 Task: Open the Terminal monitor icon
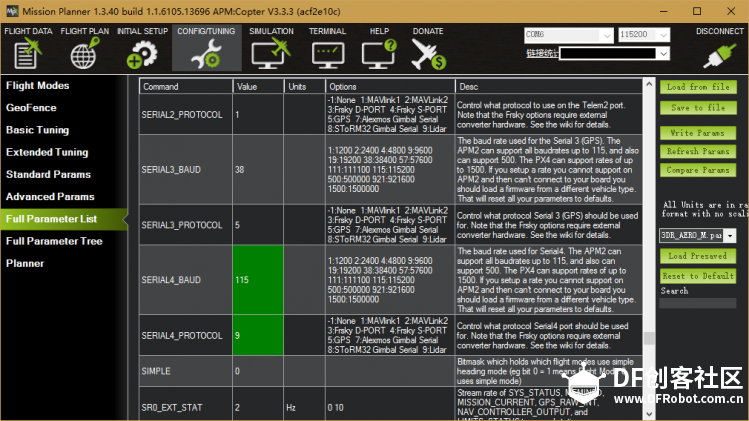[327, 54]
